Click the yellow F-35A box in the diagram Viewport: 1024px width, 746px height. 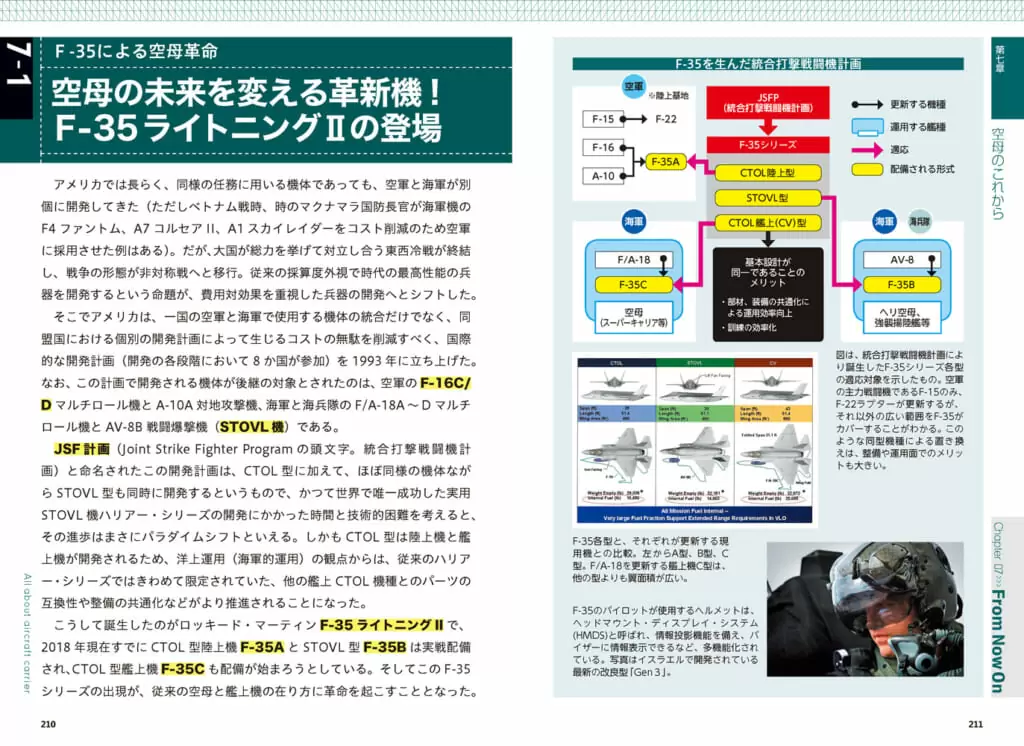665,162
